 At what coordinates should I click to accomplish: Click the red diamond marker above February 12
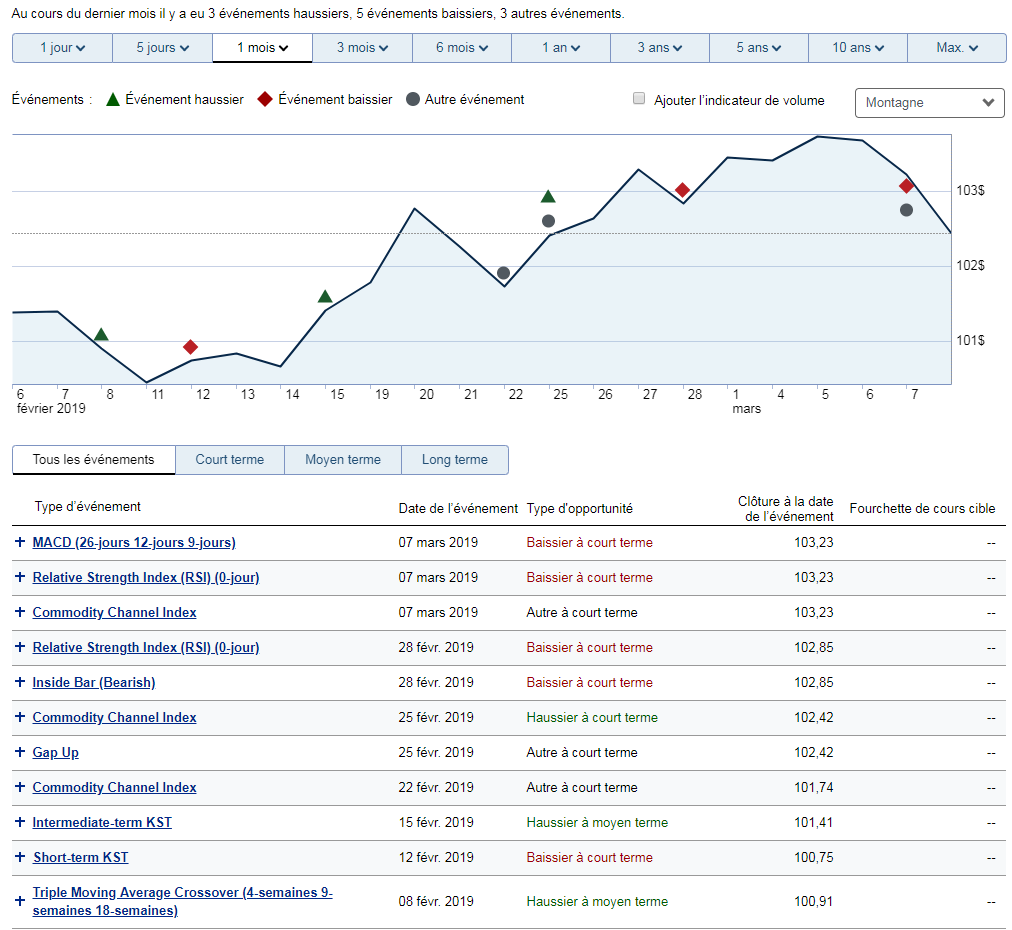190,347
